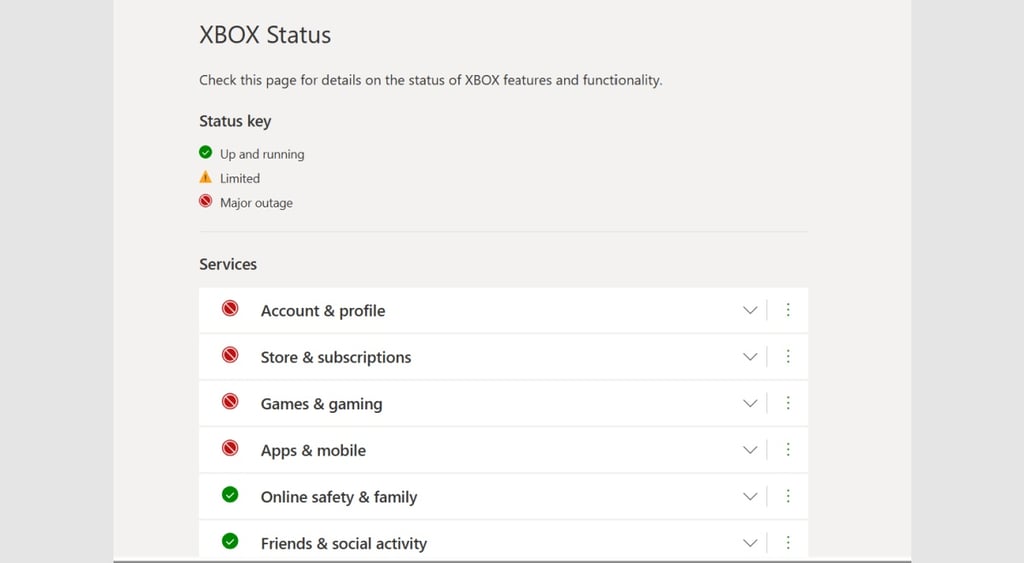Viewport: 1024px width, 563px height.
Task: Click the Limited warning triangle icon
Action: pyautogui.click(x=206, y=177)
